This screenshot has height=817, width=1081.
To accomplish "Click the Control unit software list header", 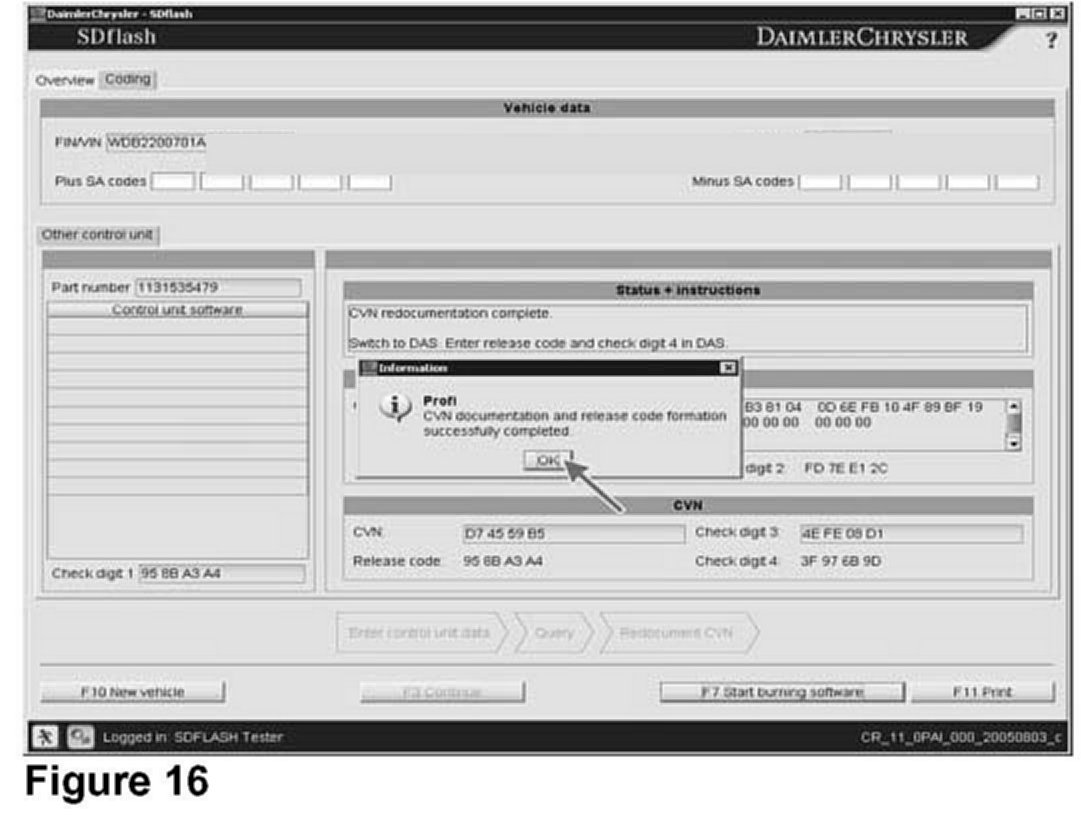I will pyautogui.click(x=177, y=310).
